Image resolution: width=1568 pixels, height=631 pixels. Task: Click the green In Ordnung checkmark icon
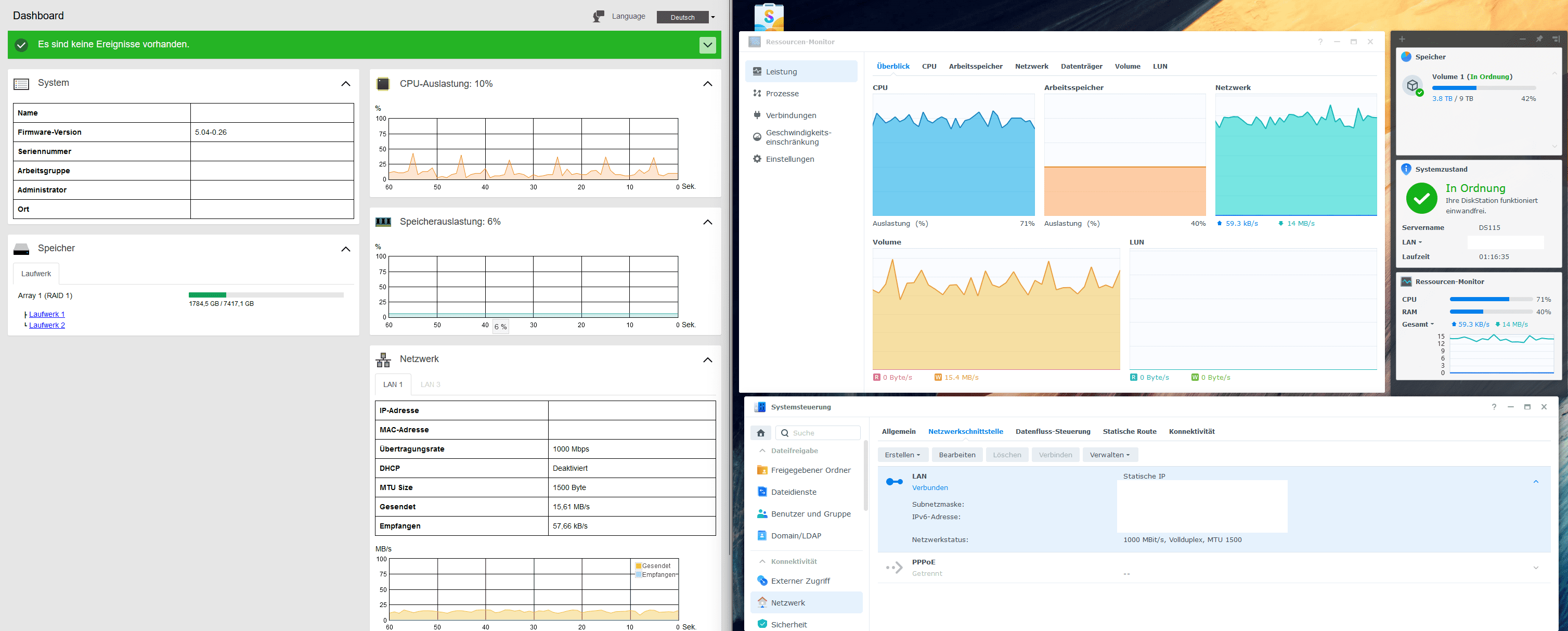(1421, 199)
